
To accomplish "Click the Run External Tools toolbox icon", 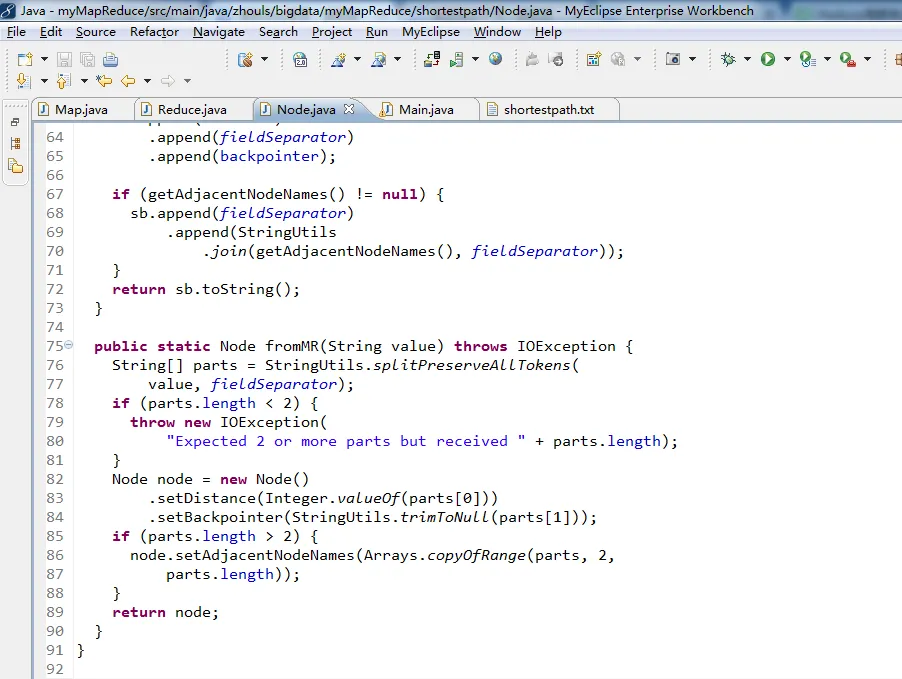I will [848, 59].
